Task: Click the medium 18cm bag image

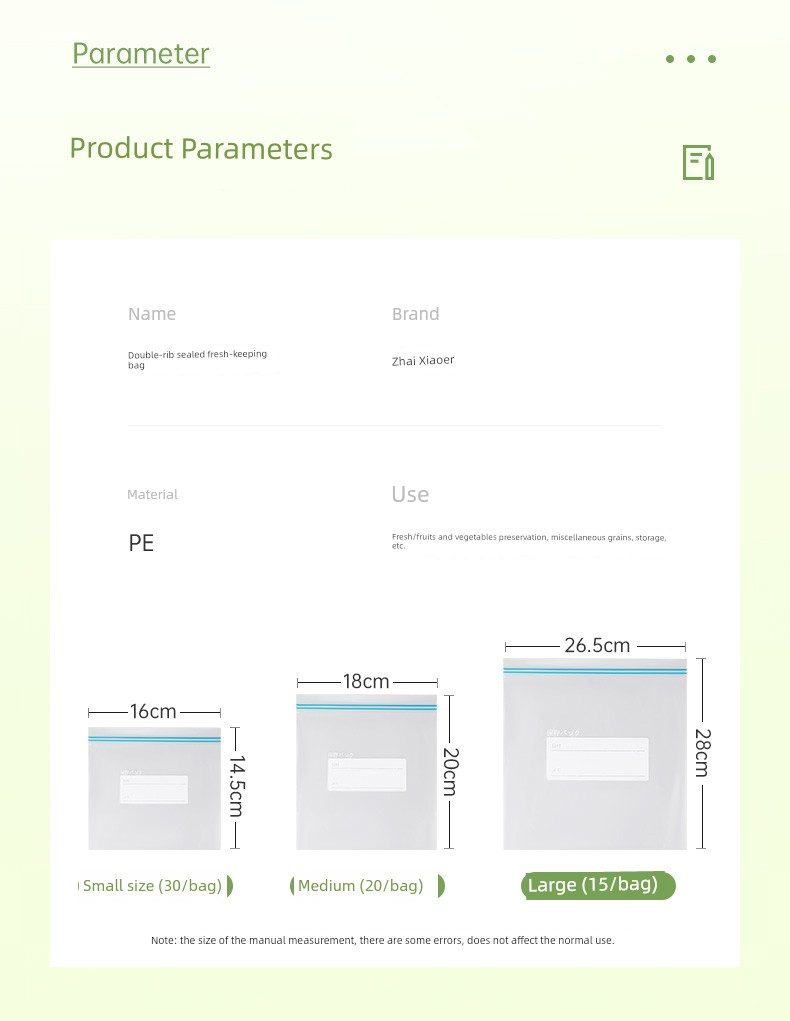Action: (x=366, y=772)
